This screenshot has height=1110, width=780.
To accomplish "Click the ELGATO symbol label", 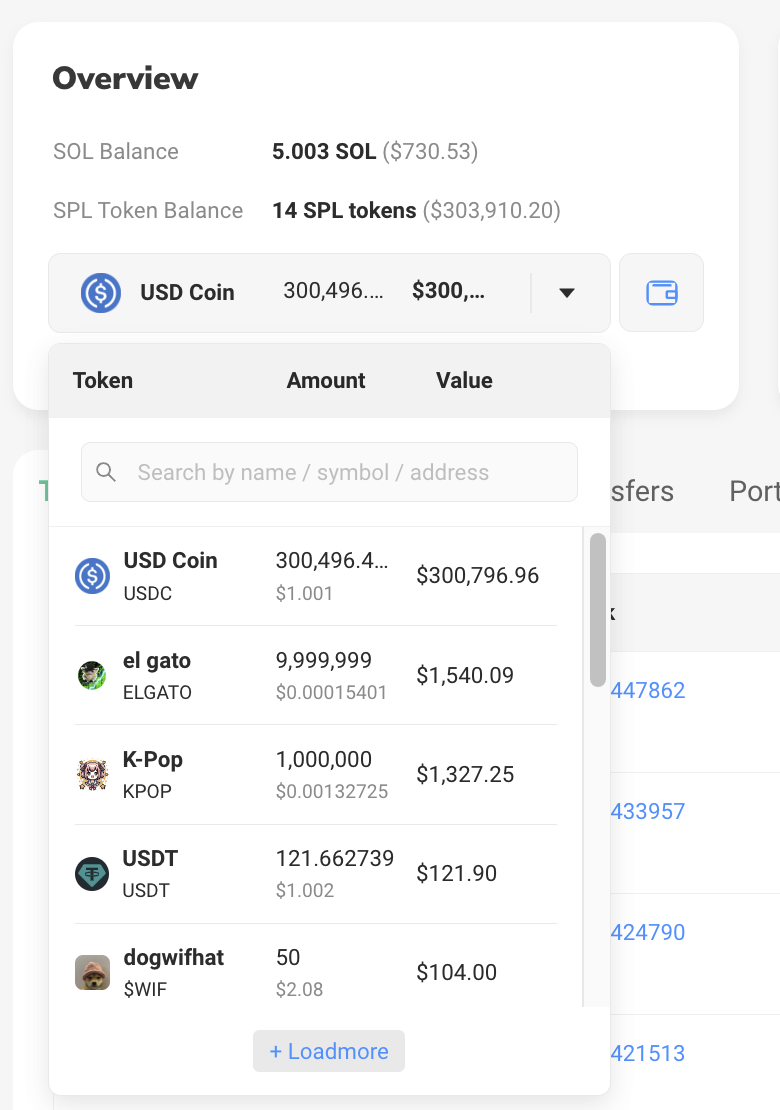I will point(157,692).
